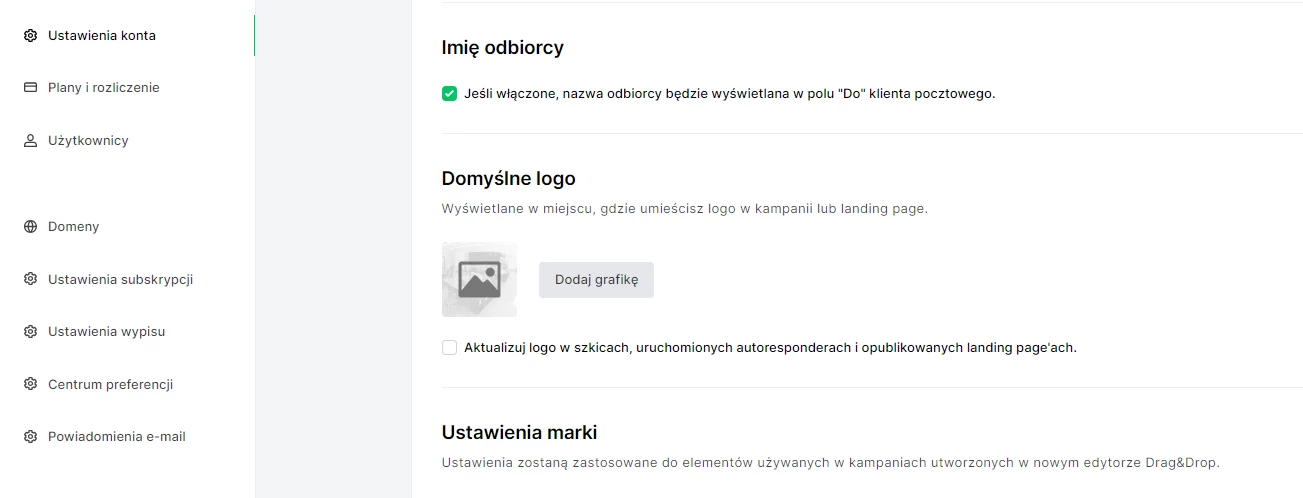
Task: Click the default logo placeholder thumbnail
Action: click(479, 279)
